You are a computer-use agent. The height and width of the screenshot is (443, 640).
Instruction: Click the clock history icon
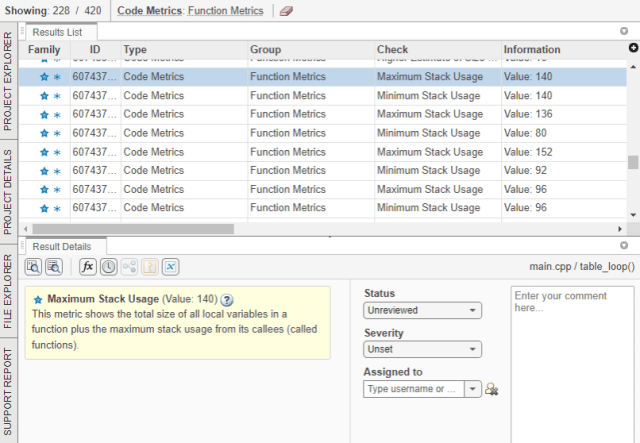[x=108, y=267]
